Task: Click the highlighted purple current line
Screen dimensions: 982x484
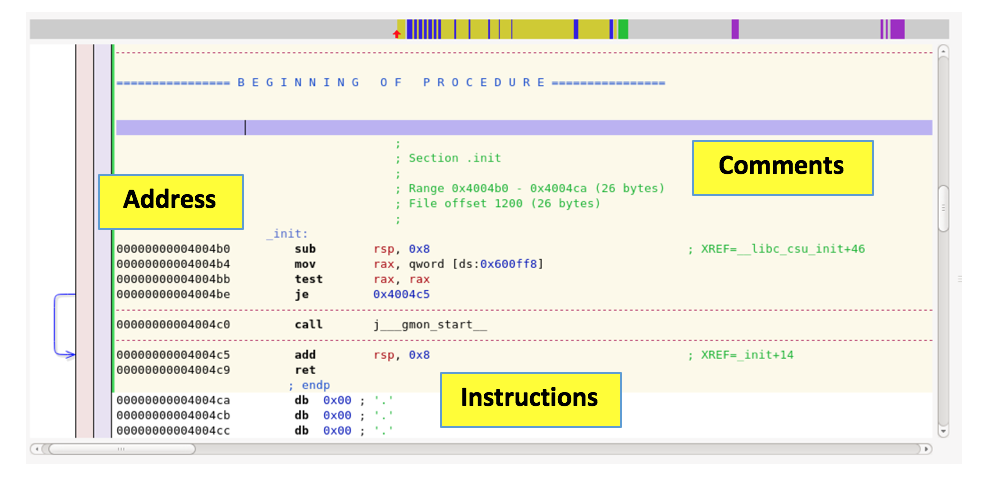Action: pyautogui.click(x=524, y=128)
